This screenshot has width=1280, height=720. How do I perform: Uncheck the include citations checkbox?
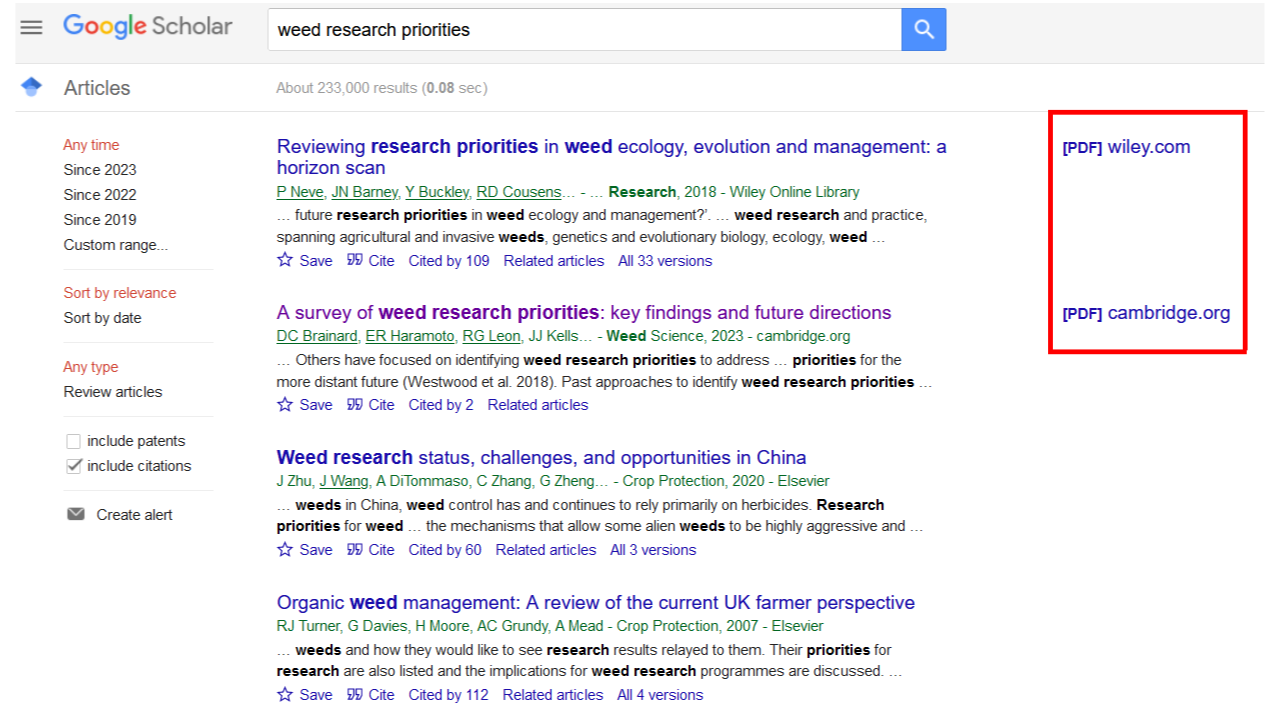[x=73, y=466]
